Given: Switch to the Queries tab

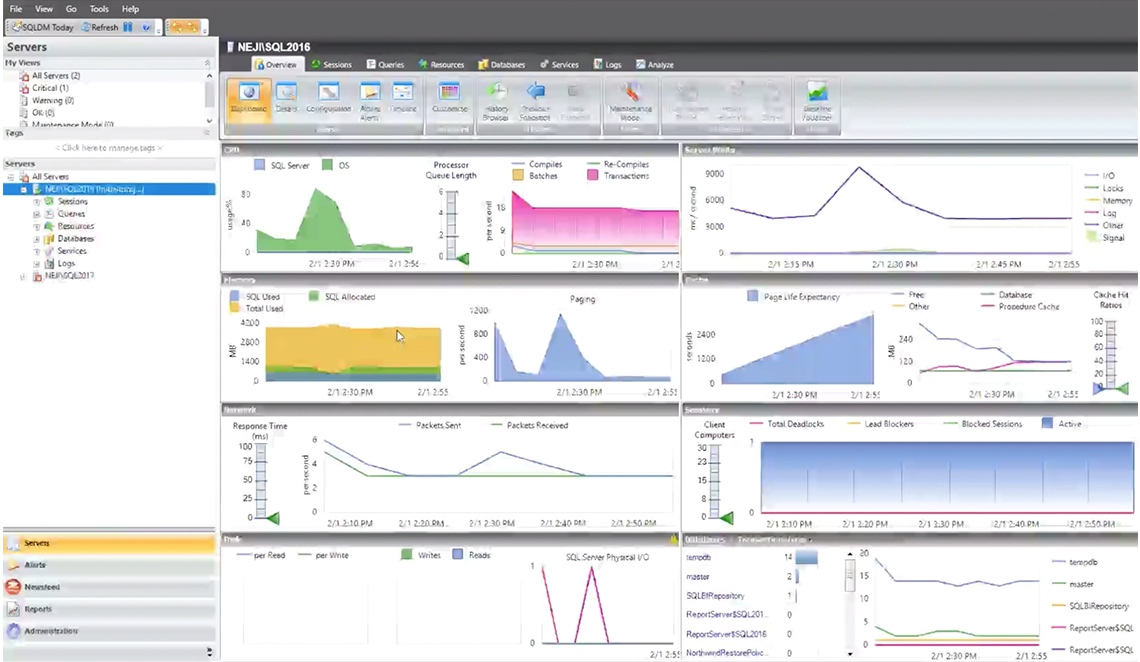Looking at the screenshot, I should [x=384, y=65].
